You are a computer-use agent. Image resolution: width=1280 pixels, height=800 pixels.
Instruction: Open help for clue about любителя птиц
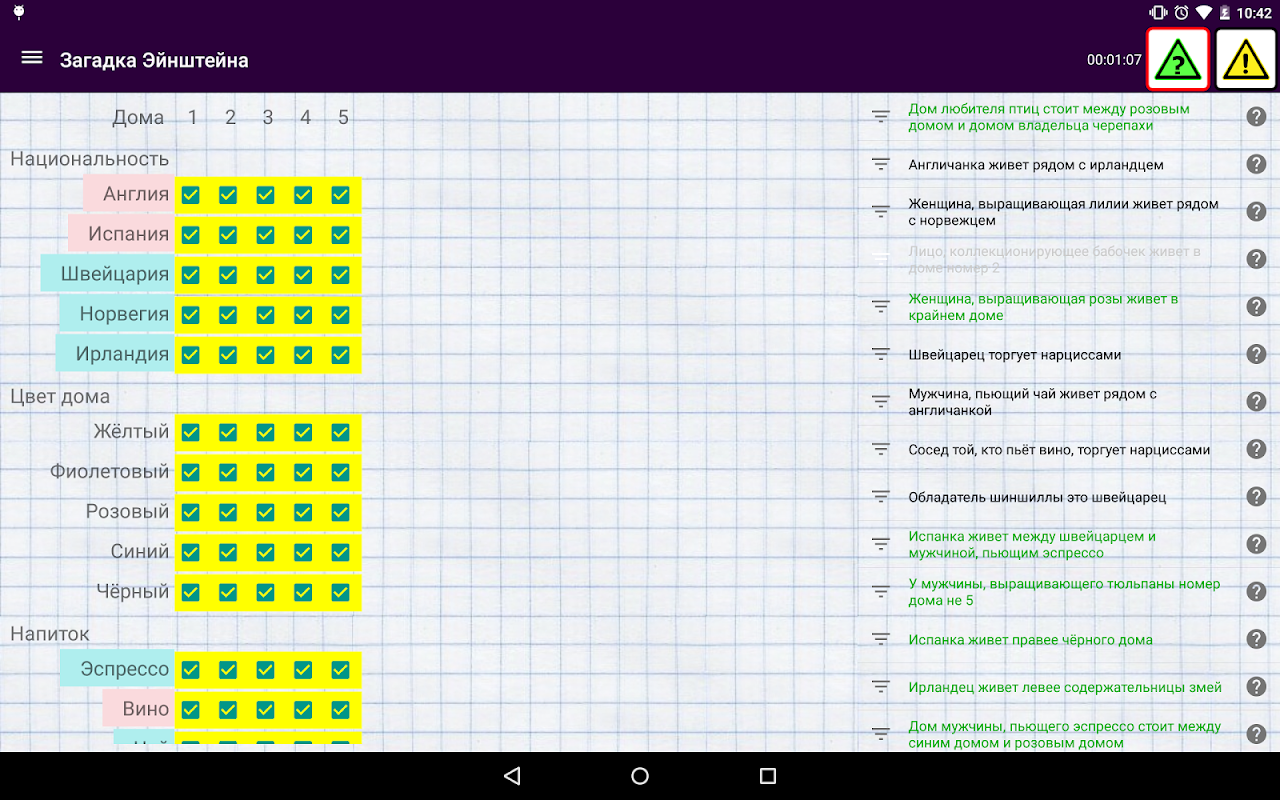coord(1256,117)
